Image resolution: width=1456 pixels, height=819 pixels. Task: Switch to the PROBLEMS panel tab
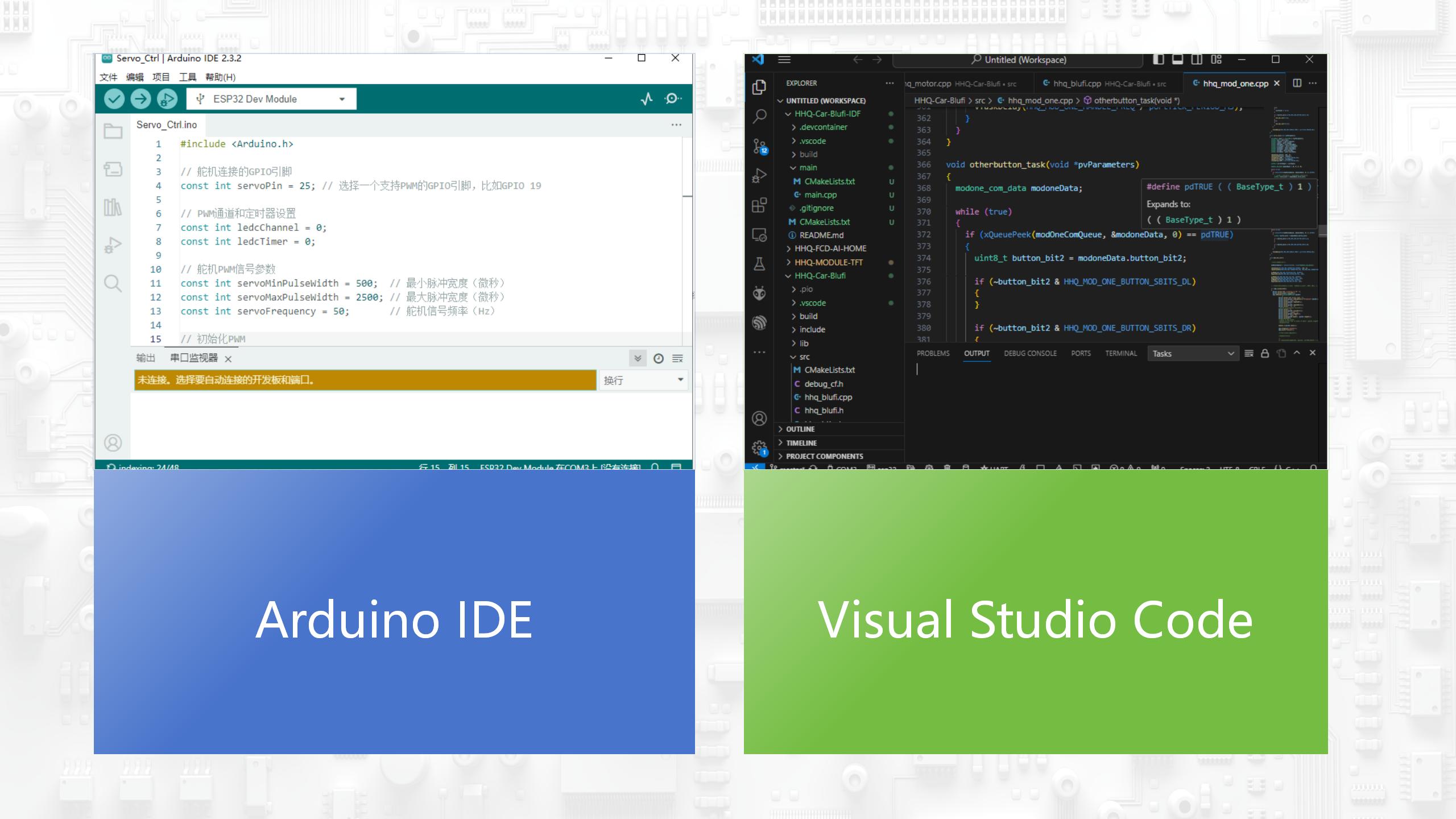(933, 353)
